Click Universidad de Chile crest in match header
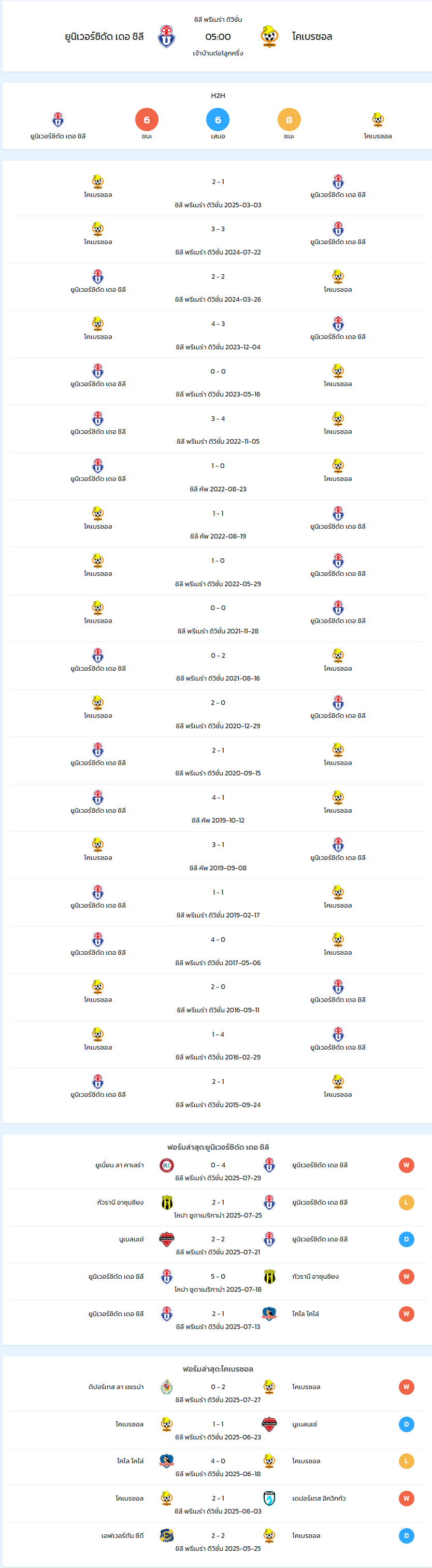The width and height of the screenshot is (432, 1568). tap(167, 36)
